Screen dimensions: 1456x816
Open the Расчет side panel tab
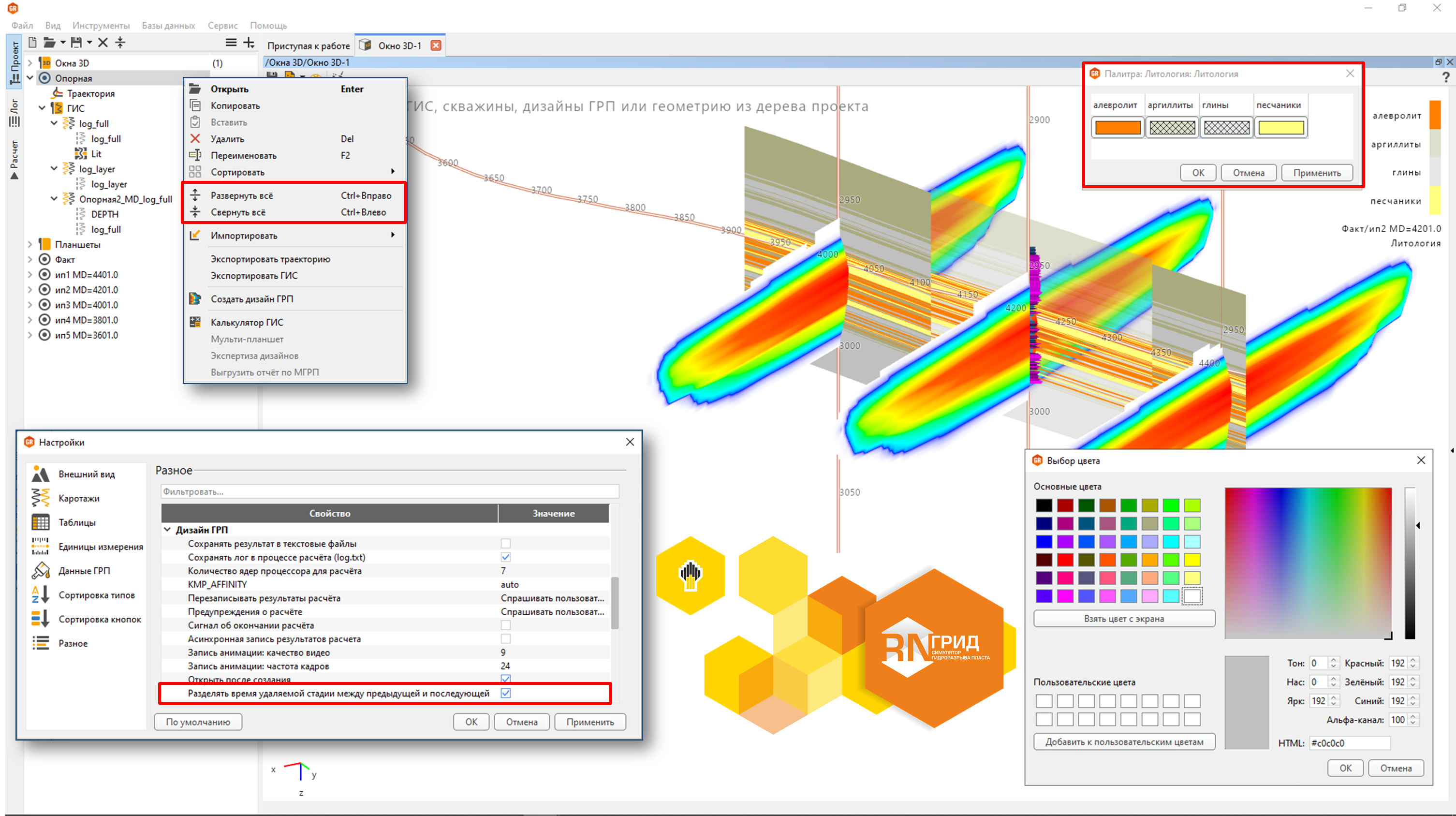14,160
